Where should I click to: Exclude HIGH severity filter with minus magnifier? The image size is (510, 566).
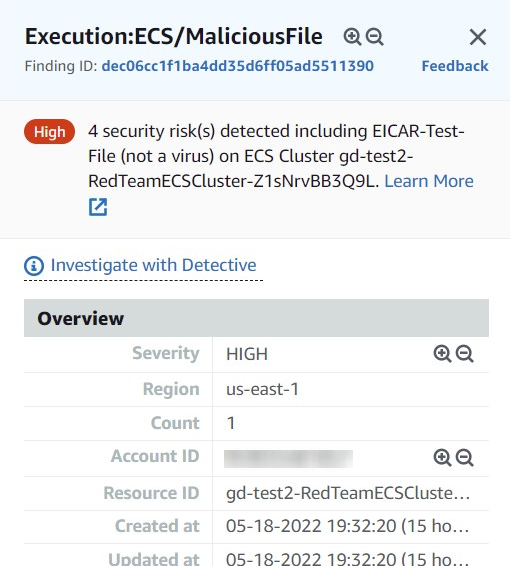coord(465,354)
